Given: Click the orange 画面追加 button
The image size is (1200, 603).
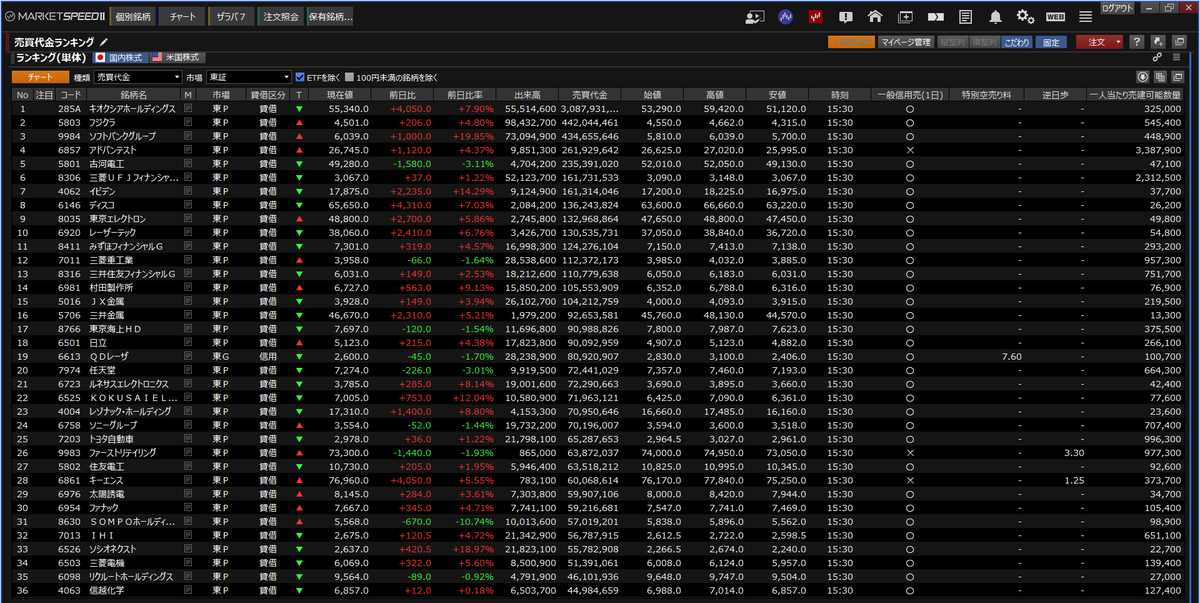Looking at the screenshot, I should pyautogui.click(x=851, y=42).
